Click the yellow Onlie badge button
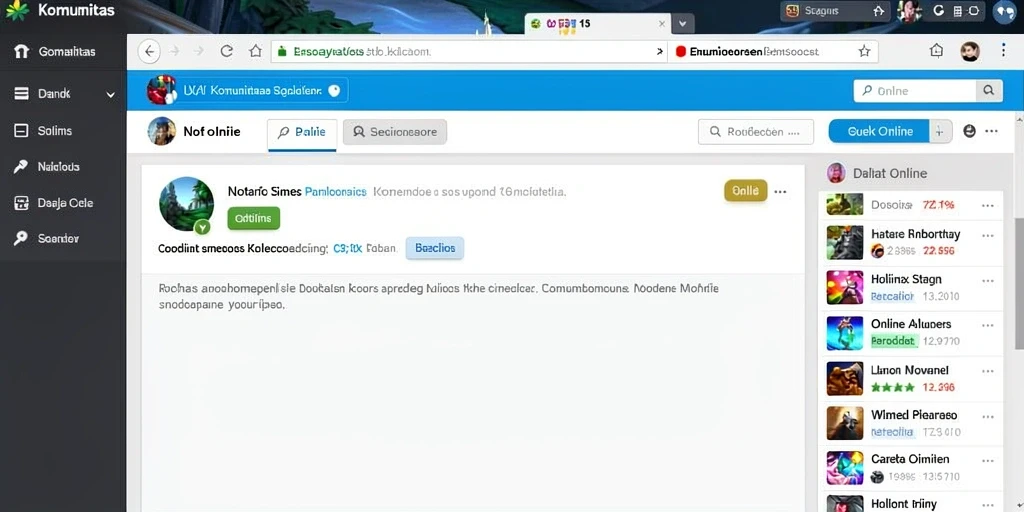This screenshot has height=512, width=1024. (x=745, y=191)
